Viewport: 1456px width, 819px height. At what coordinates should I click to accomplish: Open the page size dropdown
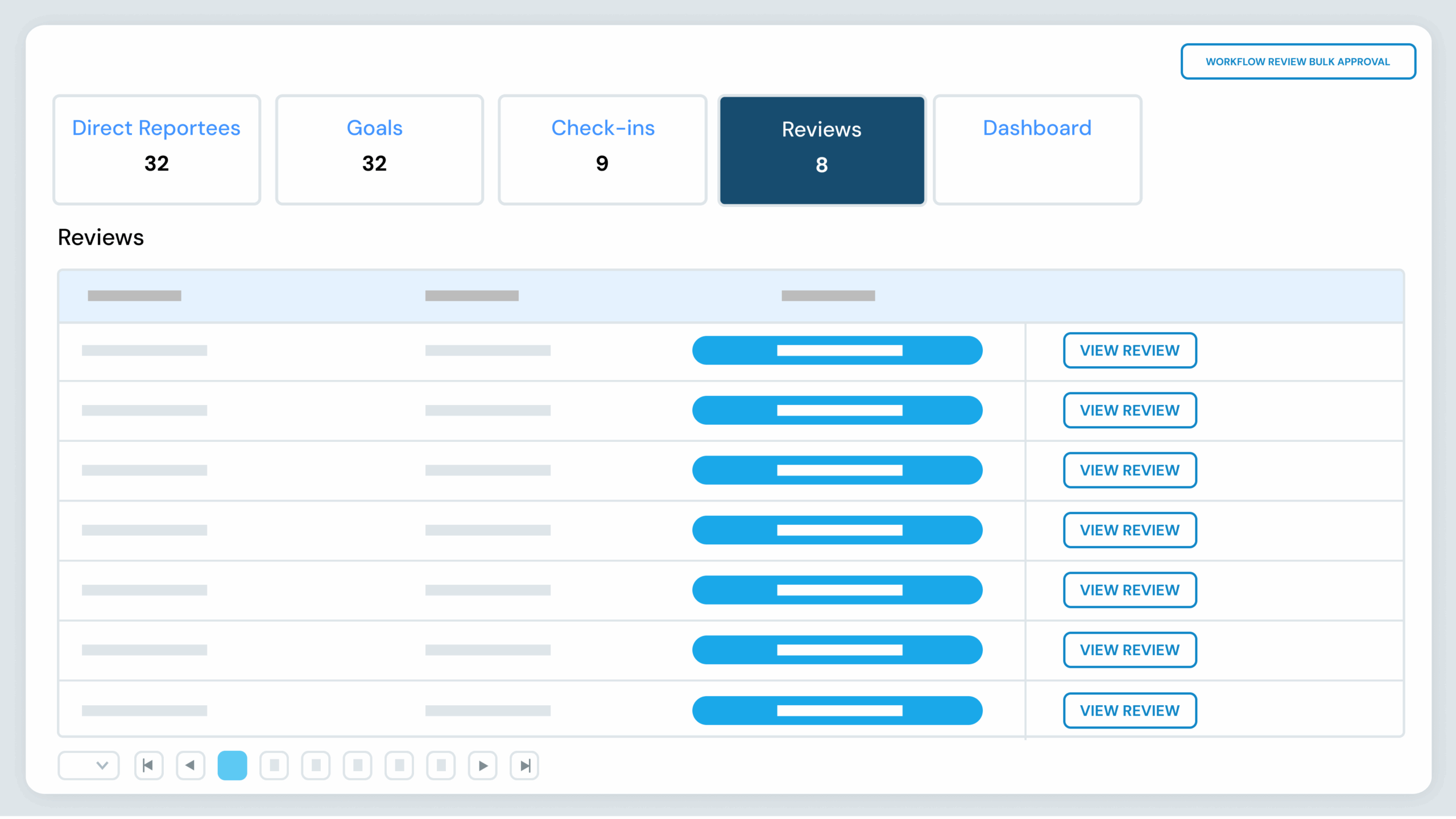[x=89, y=766]
